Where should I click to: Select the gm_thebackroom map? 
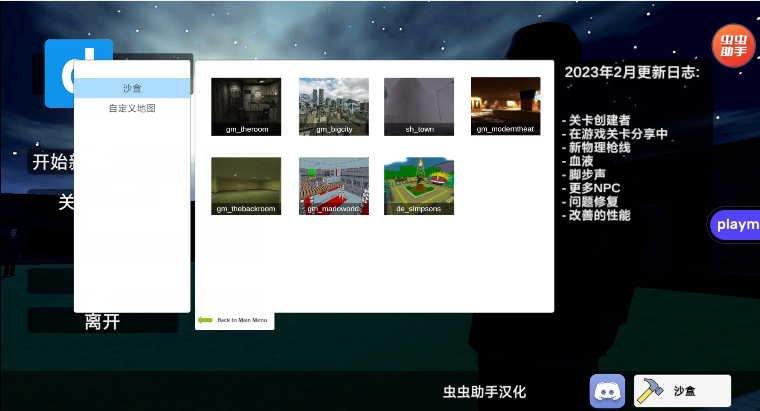click(x=246, y=186)
